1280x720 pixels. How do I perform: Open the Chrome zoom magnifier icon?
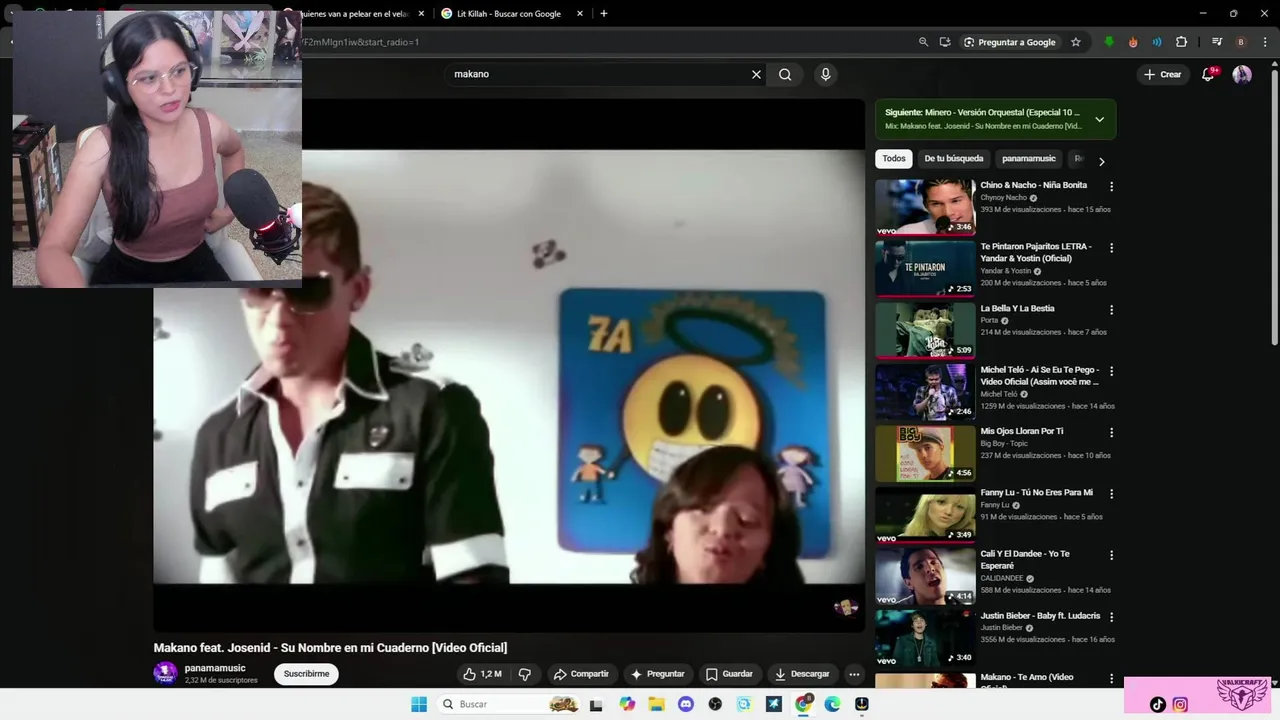click(x=923, y=42)
